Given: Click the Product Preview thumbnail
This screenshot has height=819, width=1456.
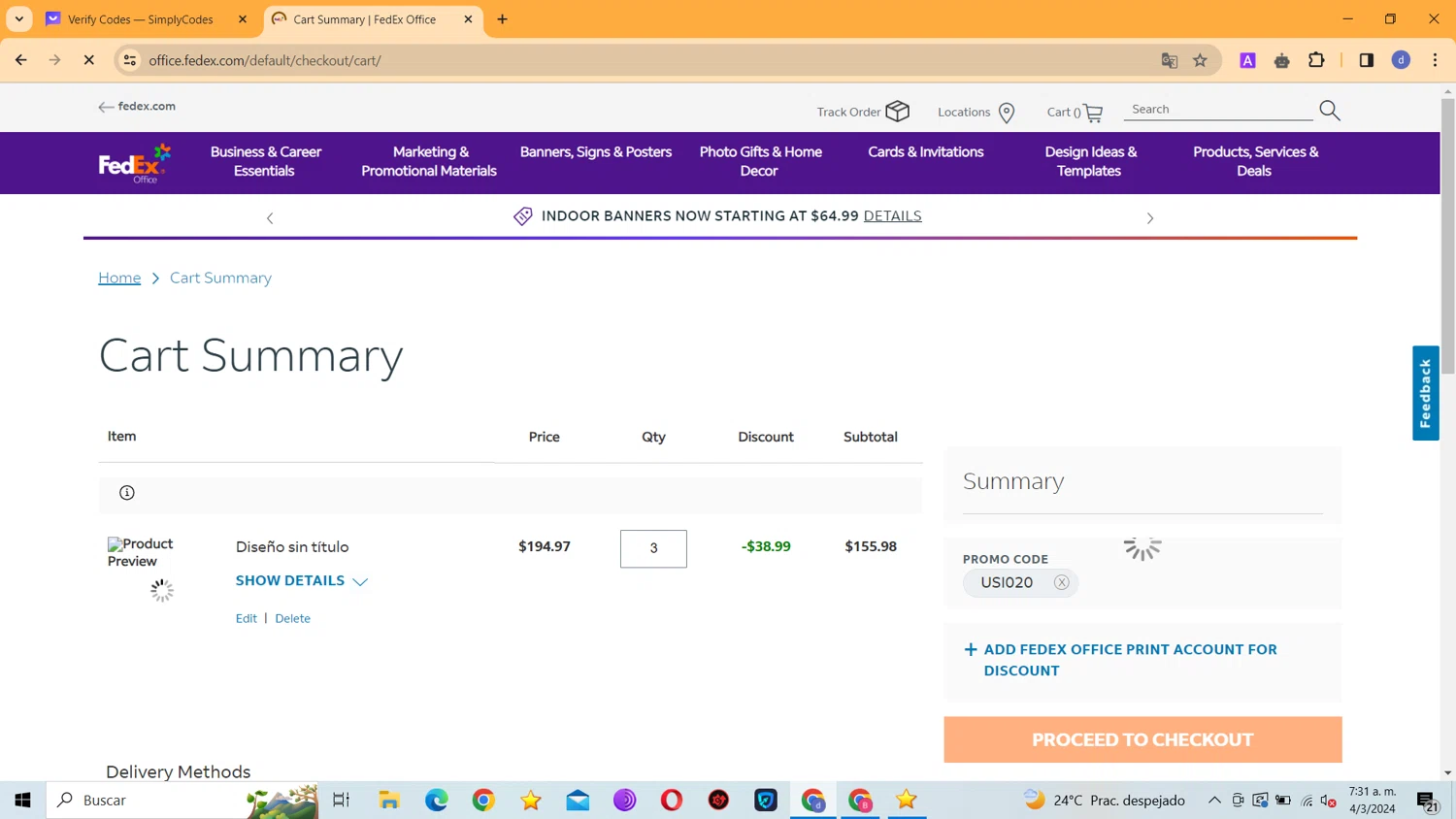Looking at the screenshot, I should click(x=141, y=552).
